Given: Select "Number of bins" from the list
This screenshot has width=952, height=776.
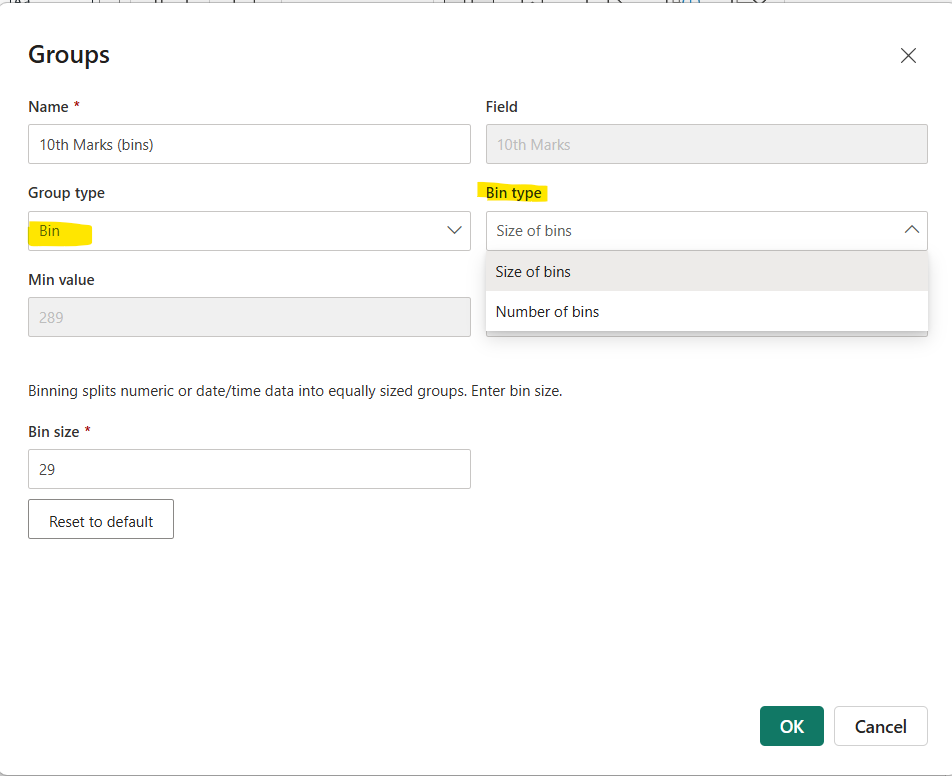Looking at the screenshot, I should click(547, 311).
